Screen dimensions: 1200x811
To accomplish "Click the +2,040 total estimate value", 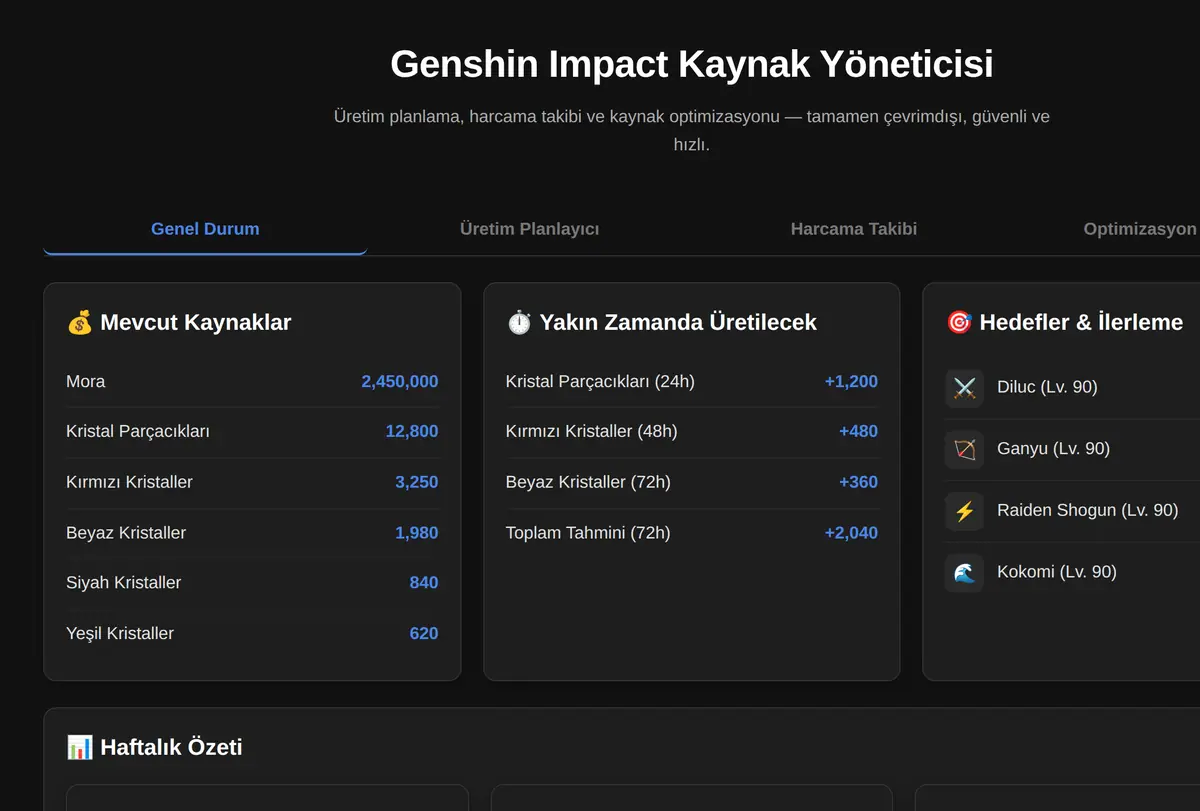I will (x=851, y=532).
